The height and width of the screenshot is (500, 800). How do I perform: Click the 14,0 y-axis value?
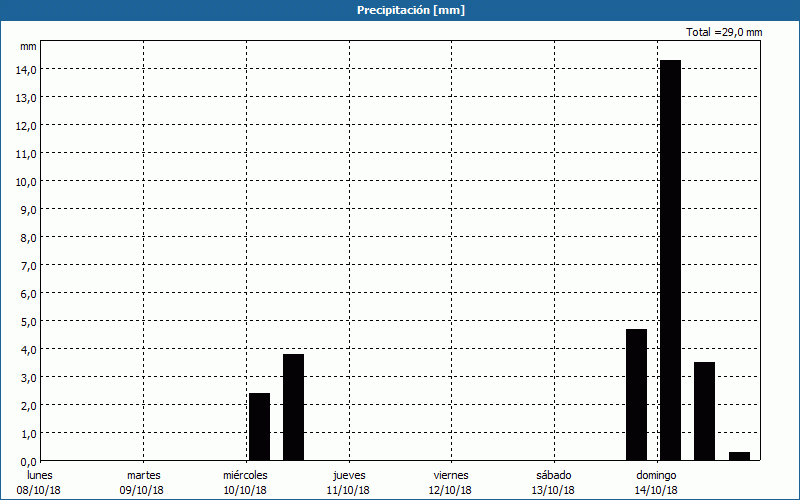(x=26, y=70)
